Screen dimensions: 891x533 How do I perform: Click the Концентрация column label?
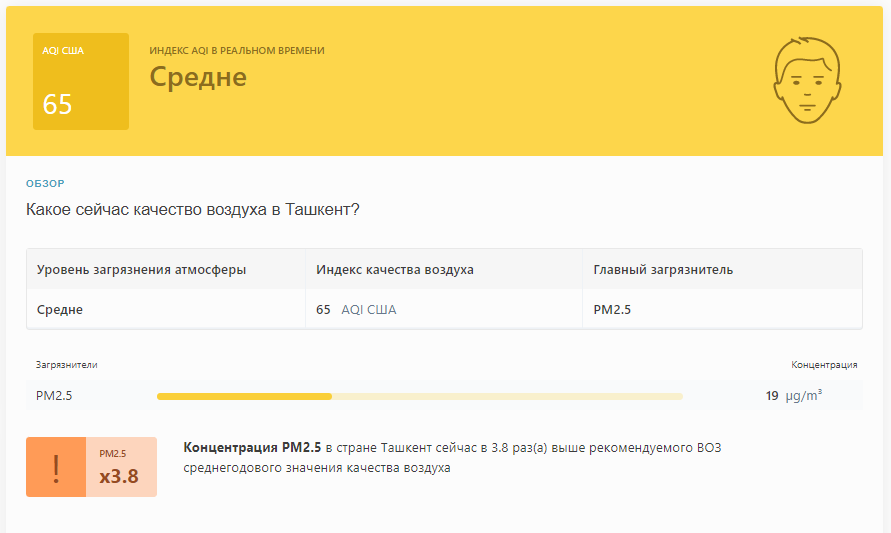[824, 365]
